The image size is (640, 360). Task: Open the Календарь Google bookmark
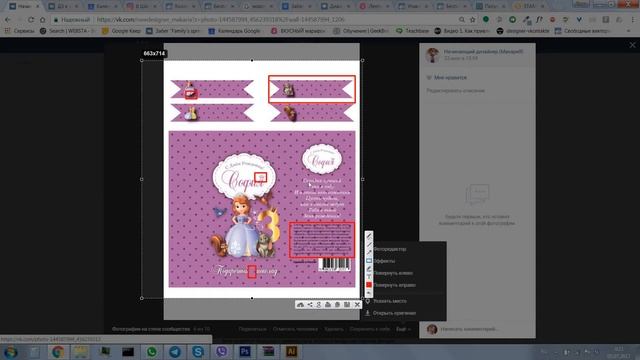234,31
